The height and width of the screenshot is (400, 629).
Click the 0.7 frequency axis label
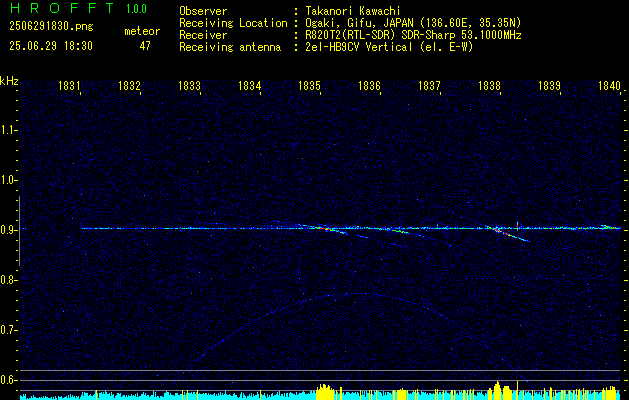point(7,330)
